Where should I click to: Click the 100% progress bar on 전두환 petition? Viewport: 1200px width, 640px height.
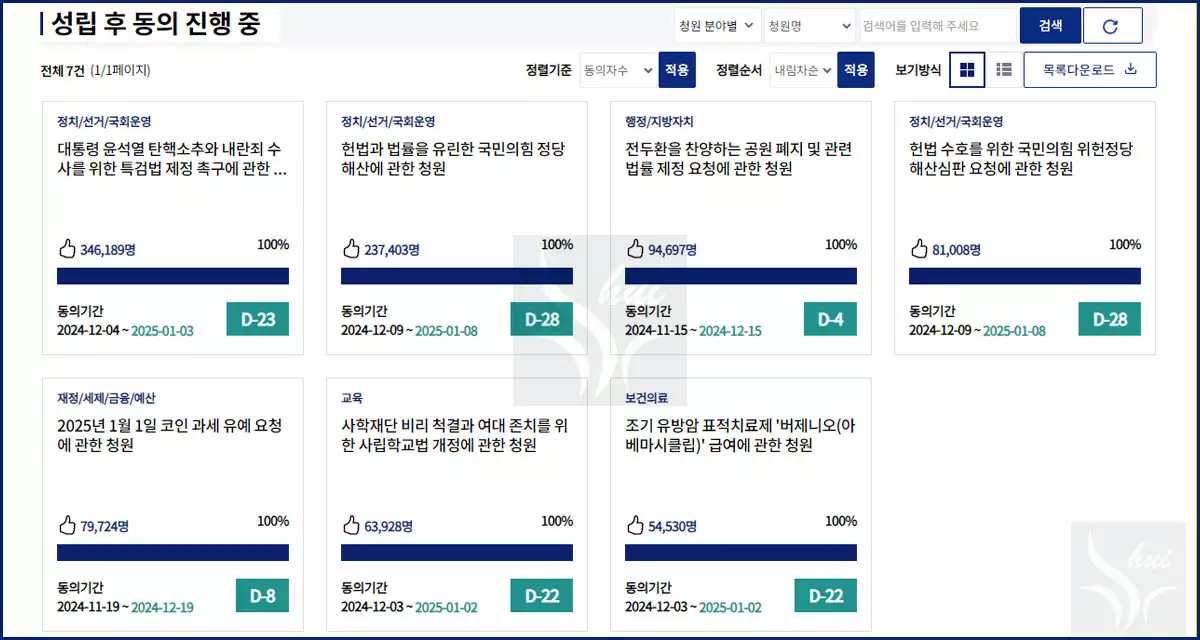pyautogui.click(x=740, y=274)
